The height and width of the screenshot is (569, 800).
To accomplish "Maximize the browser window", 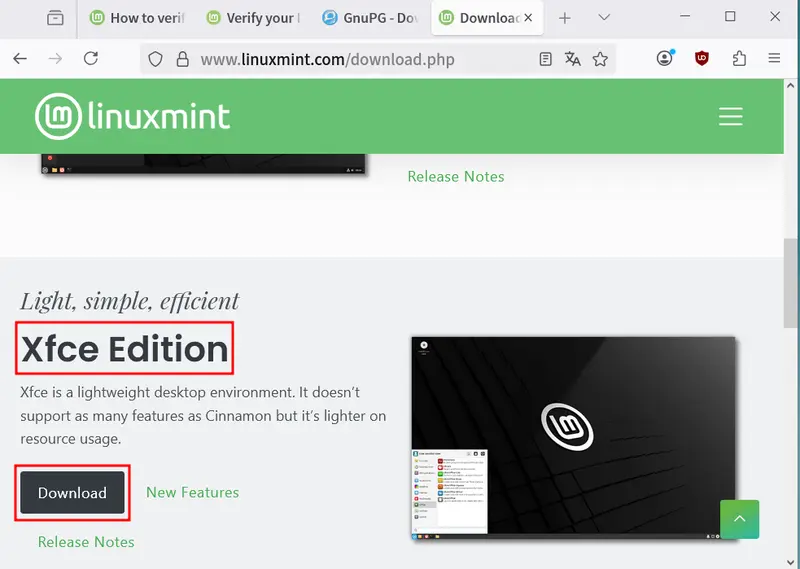I will point(730,16).
